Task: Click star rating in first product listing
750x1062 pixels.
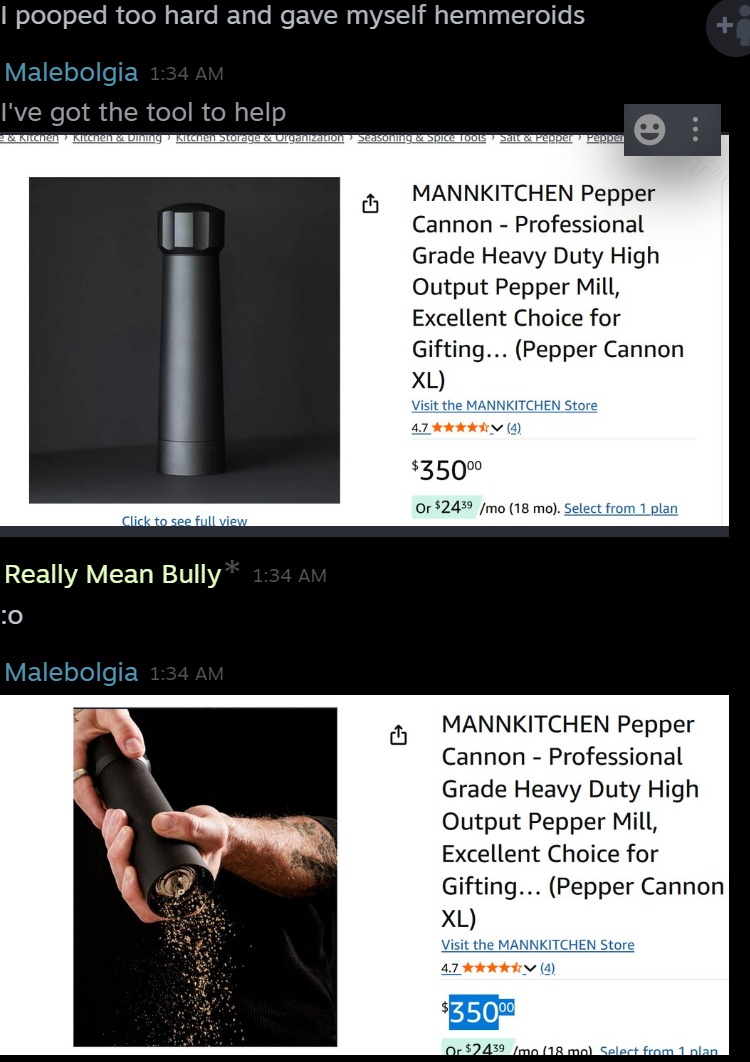Action: (460, 427)
